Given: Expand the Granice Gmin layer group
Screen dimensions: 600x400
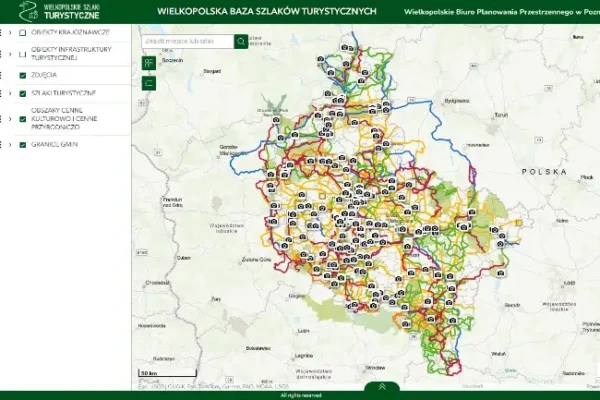Looking at the screenshot, I should click(x=10, y=145).
